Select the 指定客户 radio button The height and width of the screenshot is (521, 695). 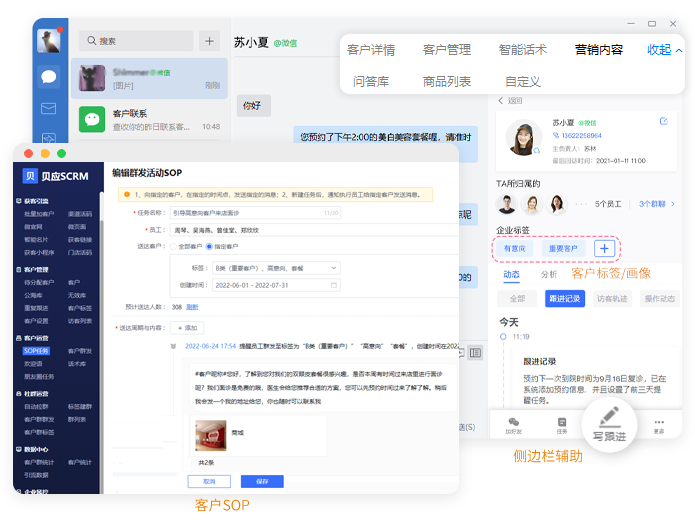coord(209,247)
